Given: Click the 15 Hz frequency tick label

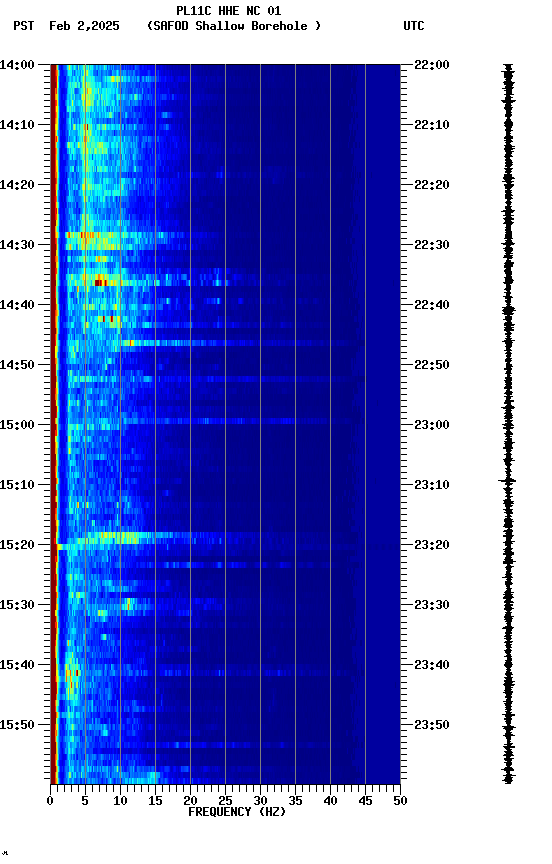Looking at the screenshot, I should click(155, 801).
